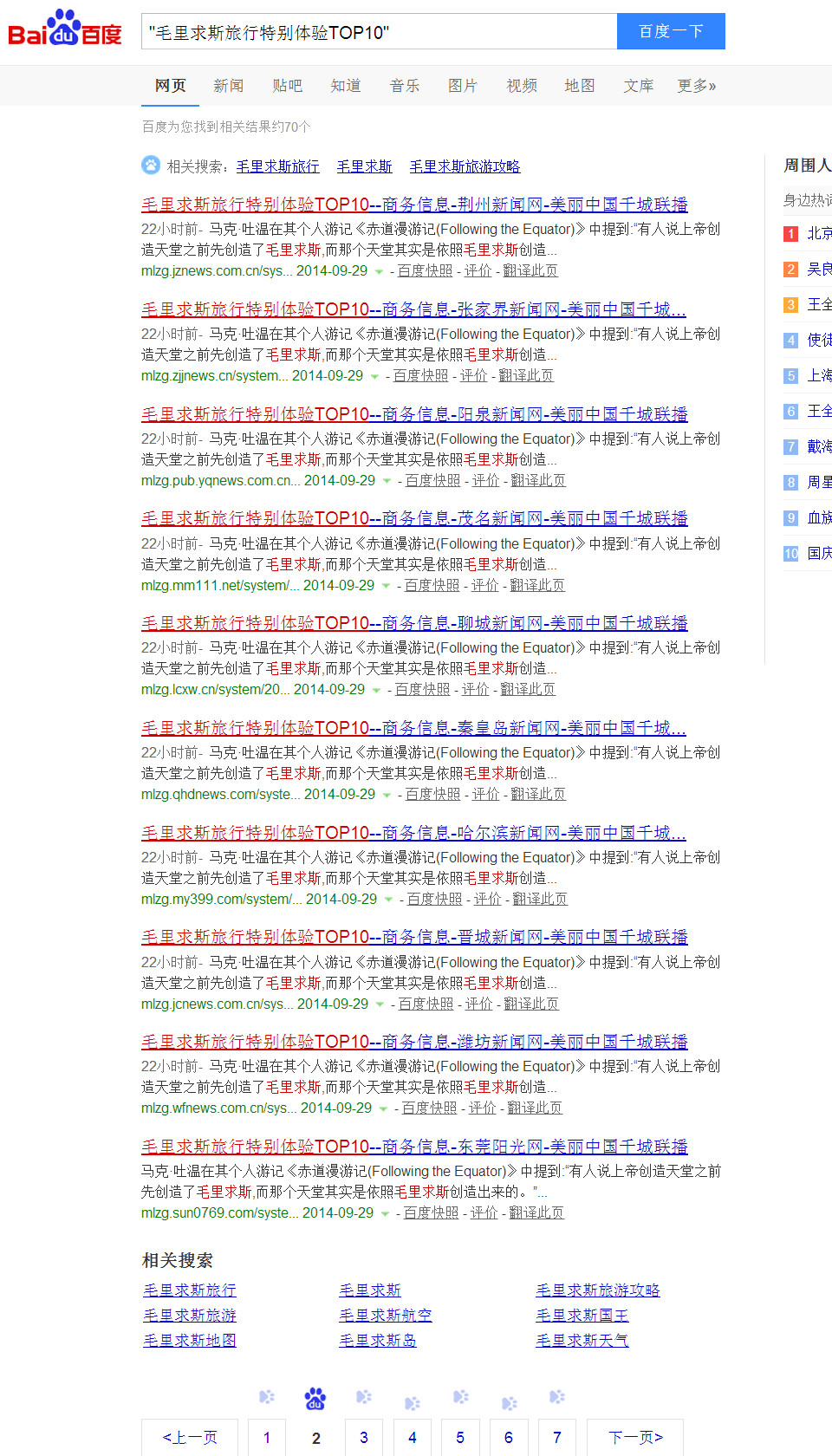Screen dimensions: 832x1456
Task: Go to the next page 下一页
Action: (x=634, y=1437)
